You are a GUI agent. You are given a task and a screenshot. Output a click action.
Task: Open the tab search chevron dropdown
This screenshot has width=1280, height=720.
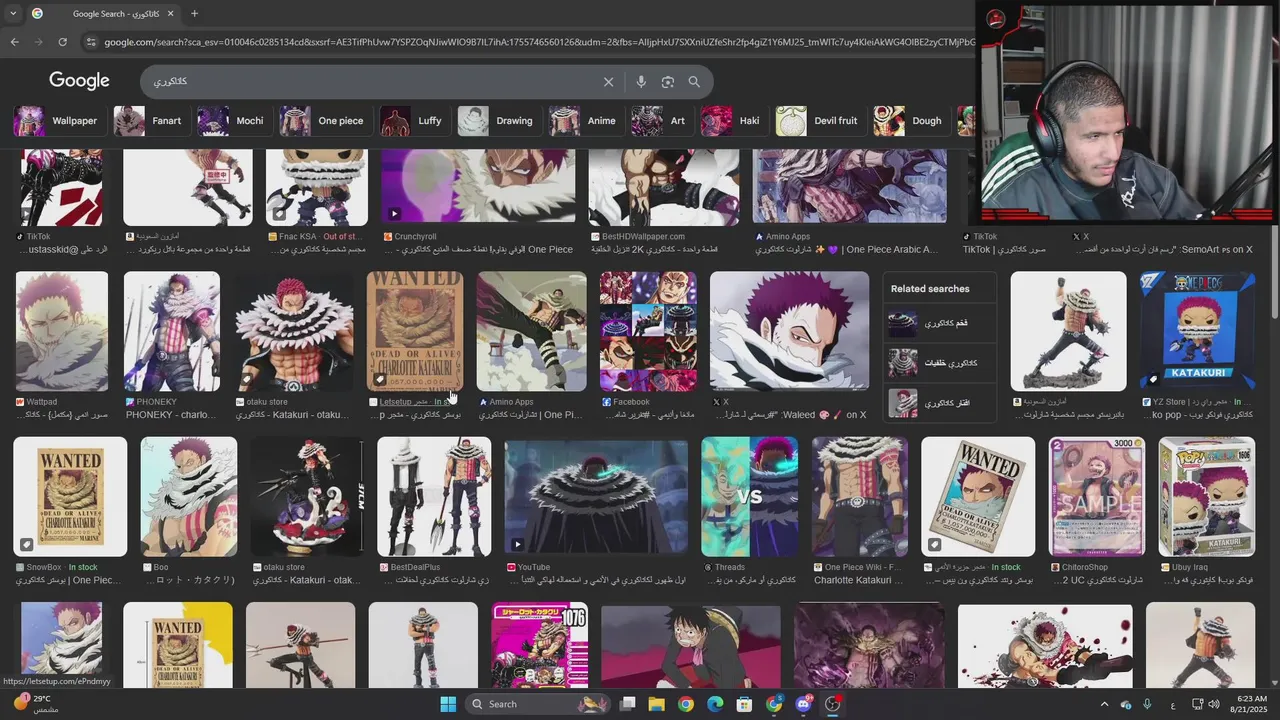tap(13, 14)
